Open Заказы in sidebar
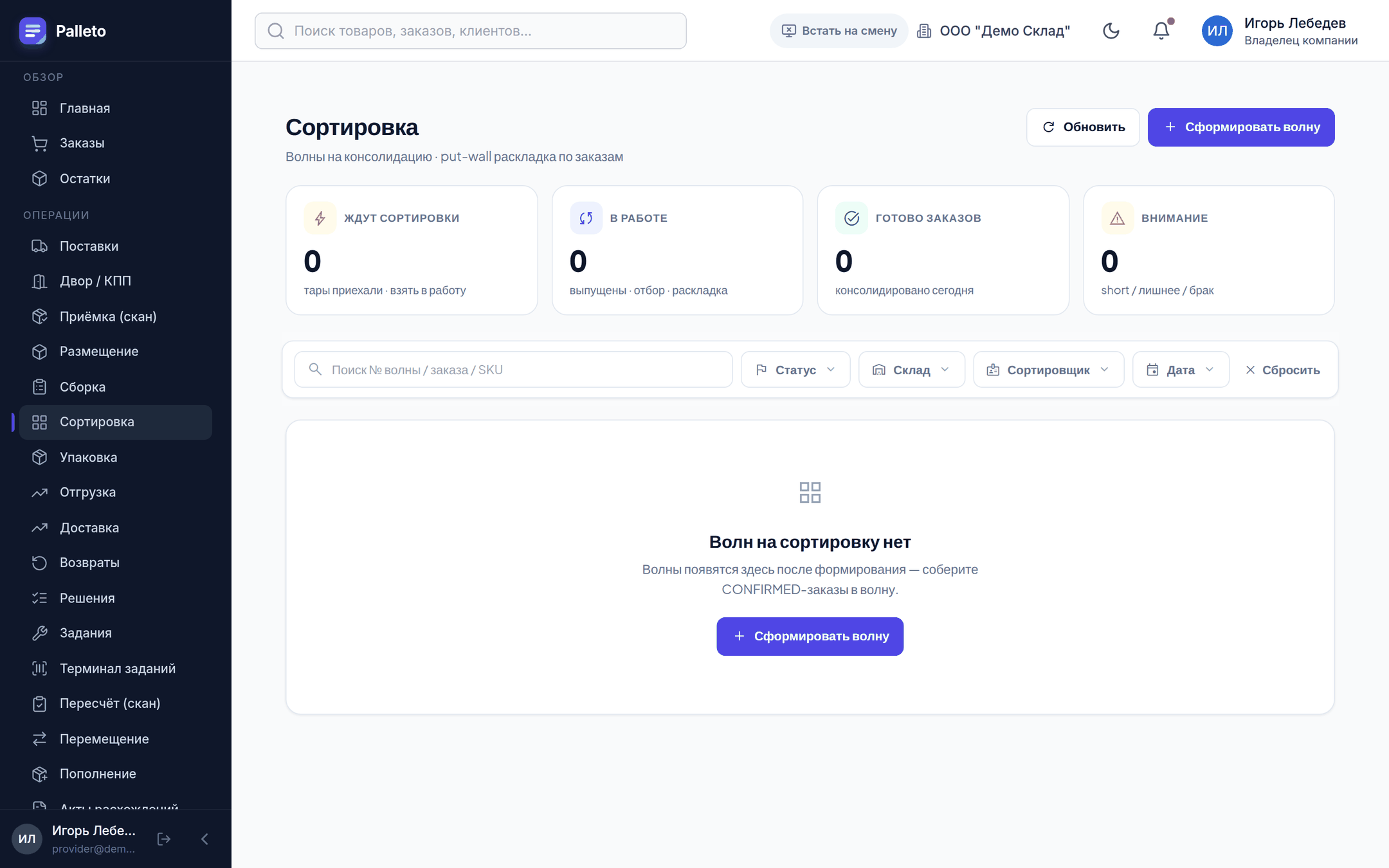Viewport: 1389px width, 868px height. click(116, 143)
